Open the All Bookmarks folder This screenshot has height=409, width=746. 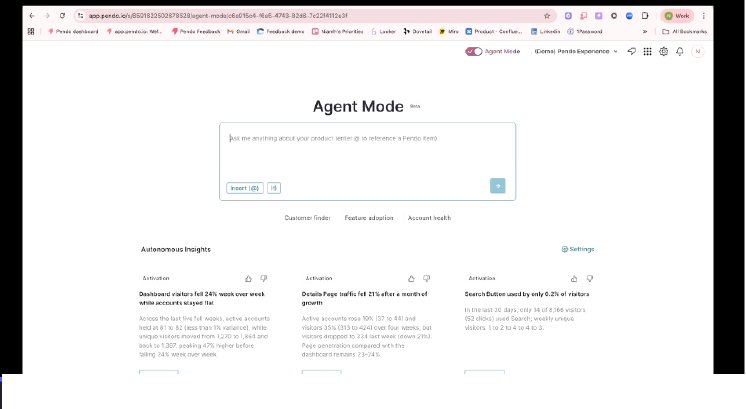(685, 31)
